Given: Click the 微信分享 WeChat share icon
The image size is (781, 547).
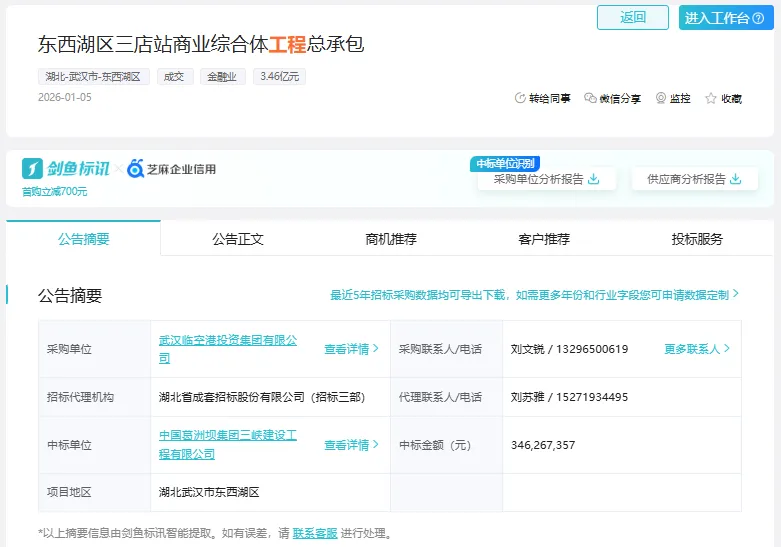Looking at the screenshot, I should click(590, 98).
